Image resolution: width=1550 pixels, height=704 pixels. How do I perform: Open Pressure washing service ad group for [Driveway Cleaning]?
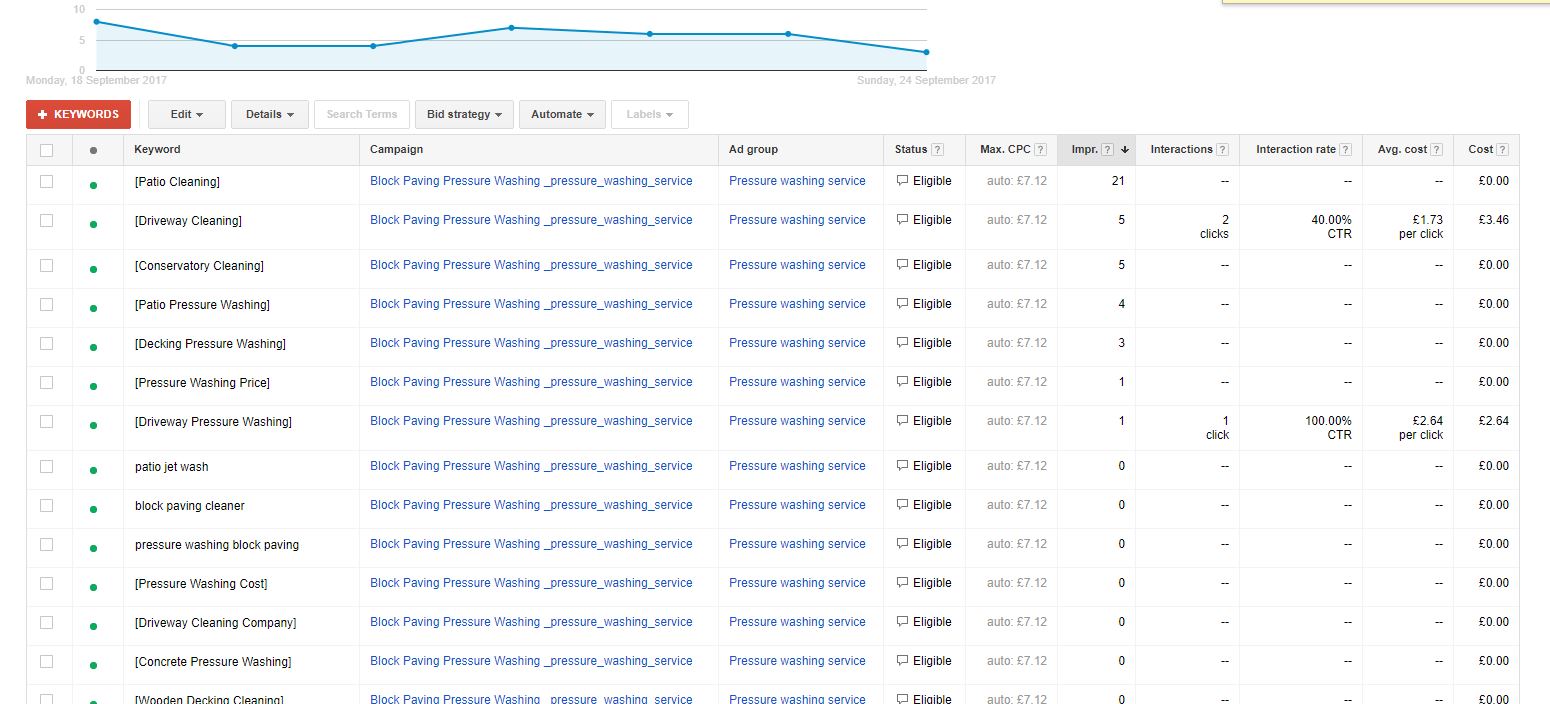[x=797, y=220]
